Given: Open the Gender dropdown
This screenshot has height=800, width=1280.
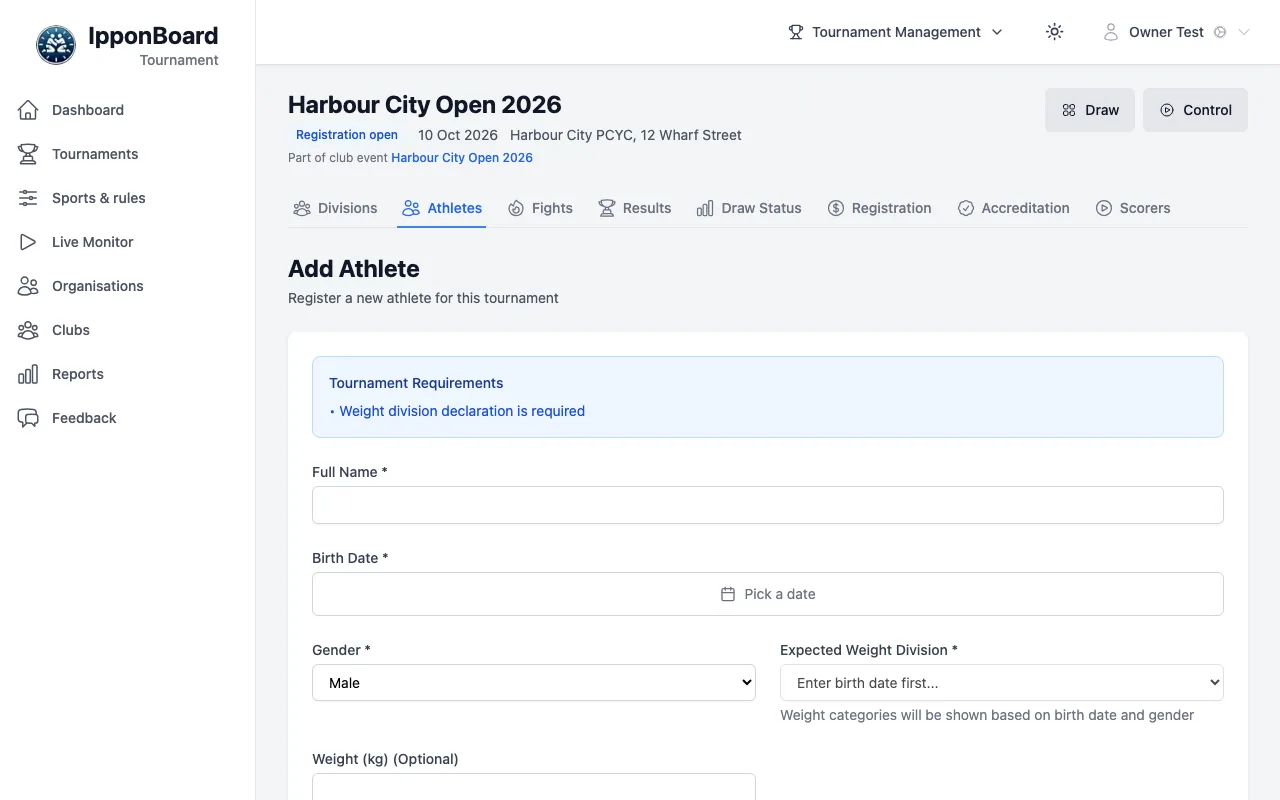Looking at the screenshot, I should pyautogui.click(x=534, y=683).
